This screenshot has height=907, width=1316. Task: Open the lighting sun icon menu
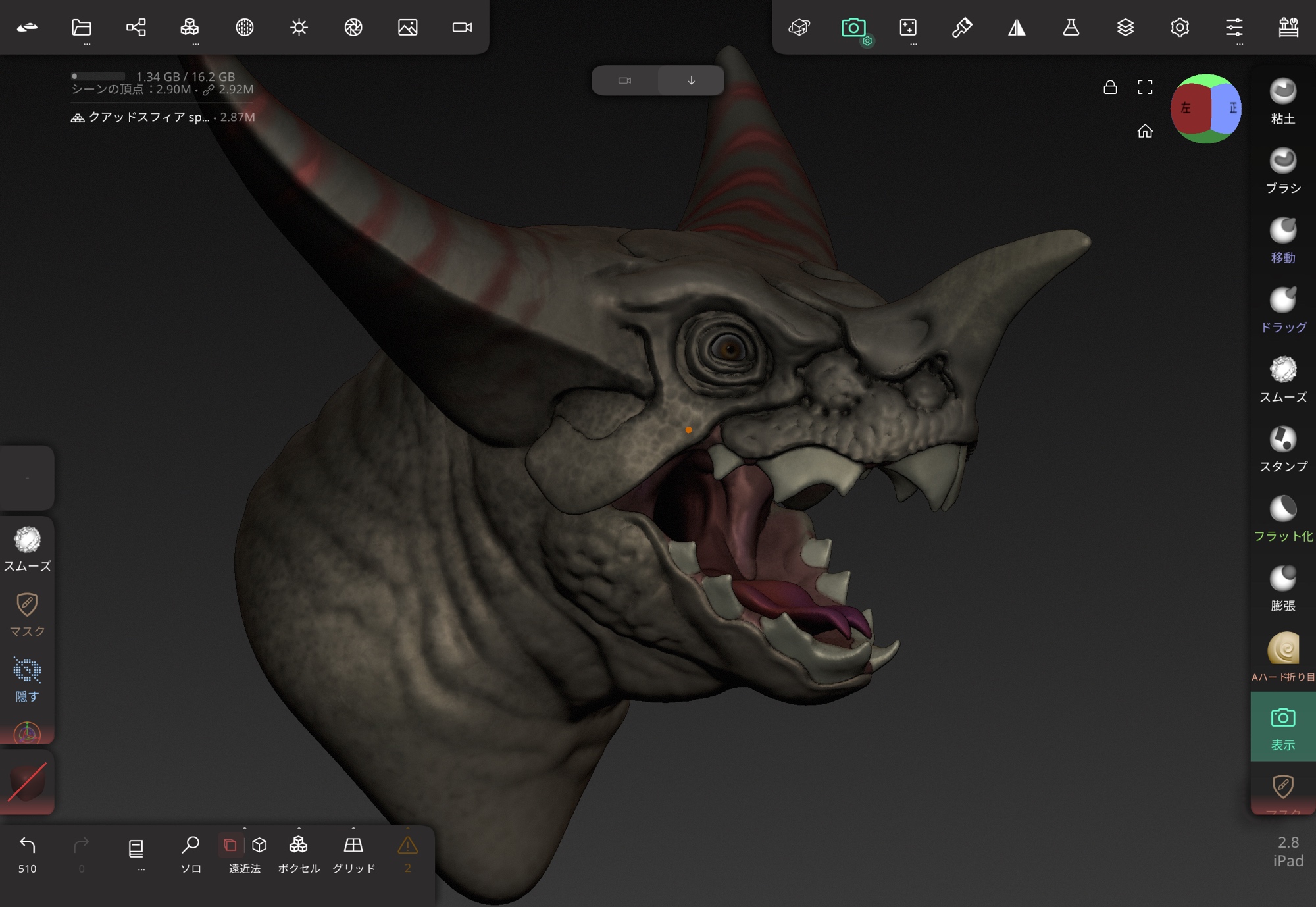pyautogui.click(x=299, y=28)
